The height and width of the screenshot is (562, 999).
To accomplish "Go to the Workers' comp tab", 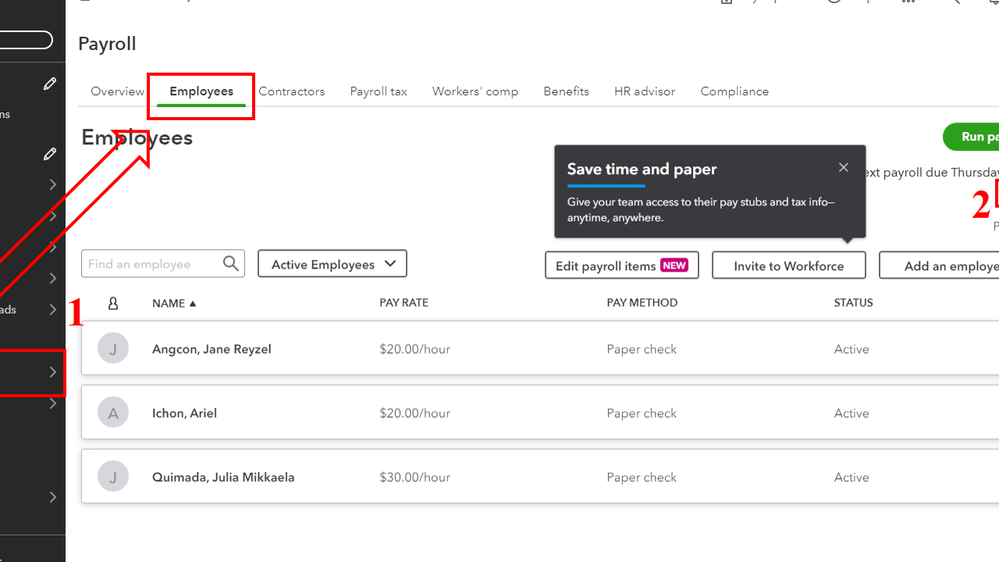I will (475, 91).
